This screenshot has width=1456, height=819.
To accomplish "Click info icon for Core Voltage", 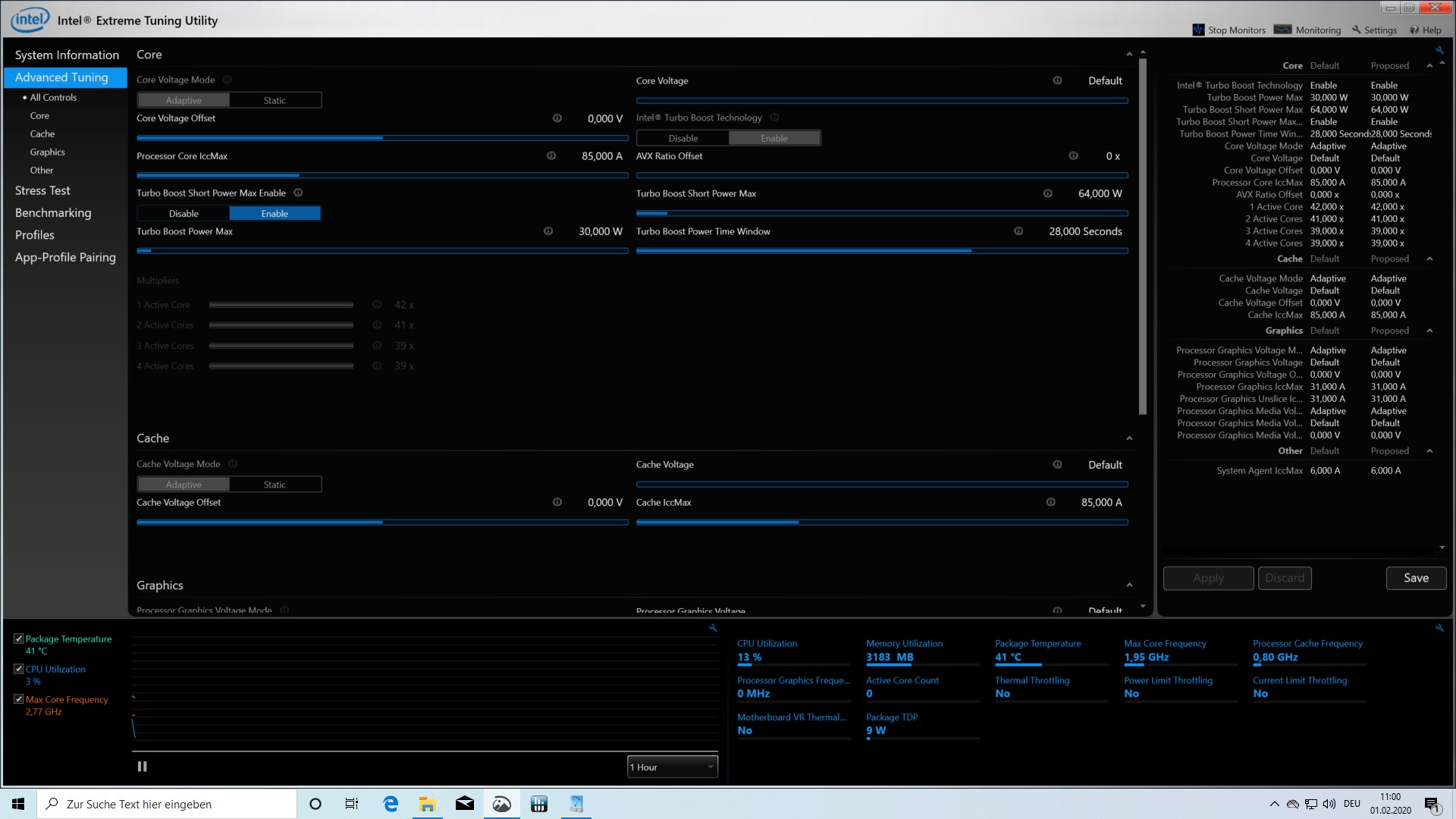I will coord(1057,80).
